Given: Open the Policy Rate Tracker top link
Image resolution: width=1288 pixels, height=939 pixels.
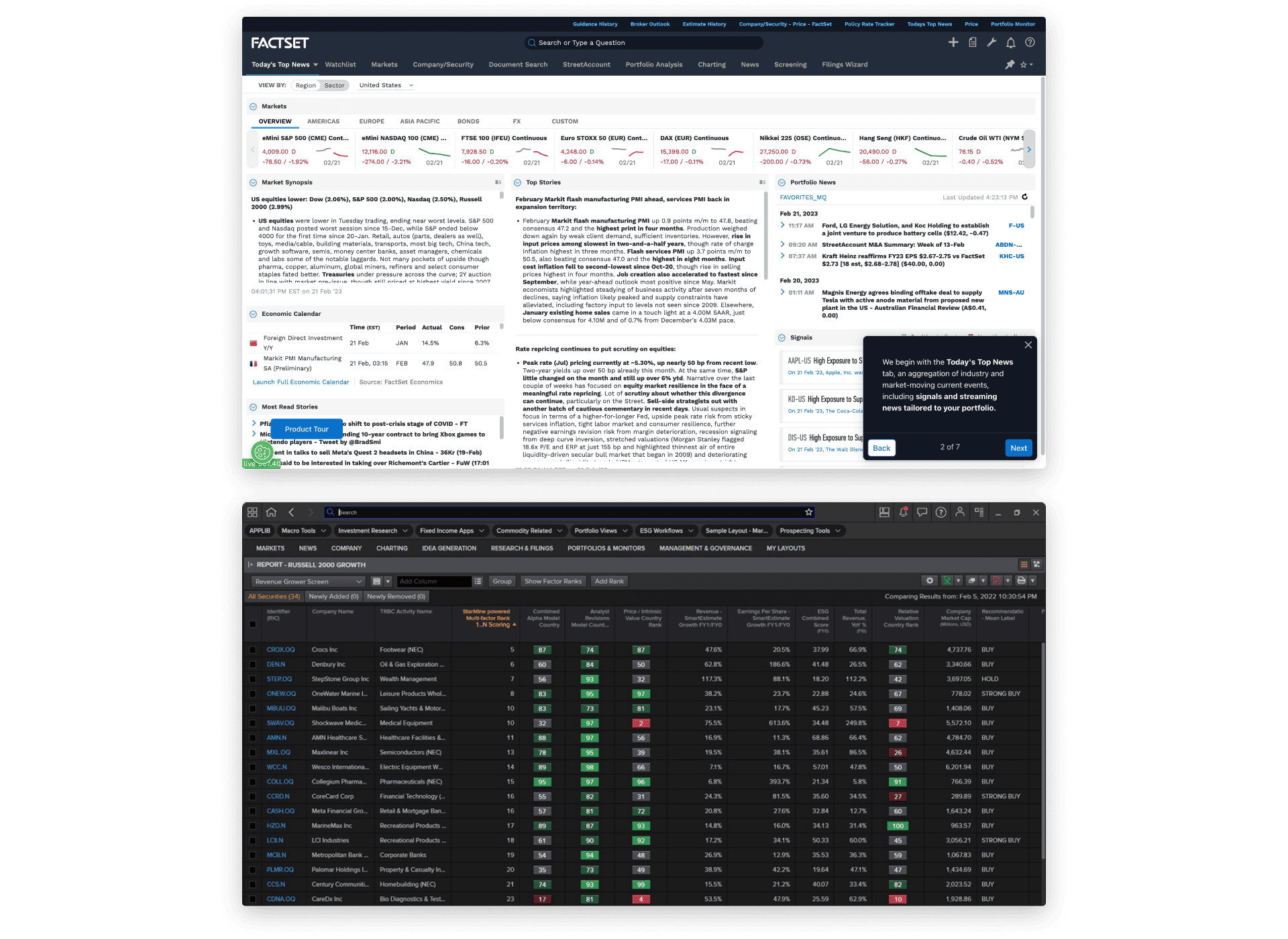Looking at the screenshot, I should [x=869, y=24].
